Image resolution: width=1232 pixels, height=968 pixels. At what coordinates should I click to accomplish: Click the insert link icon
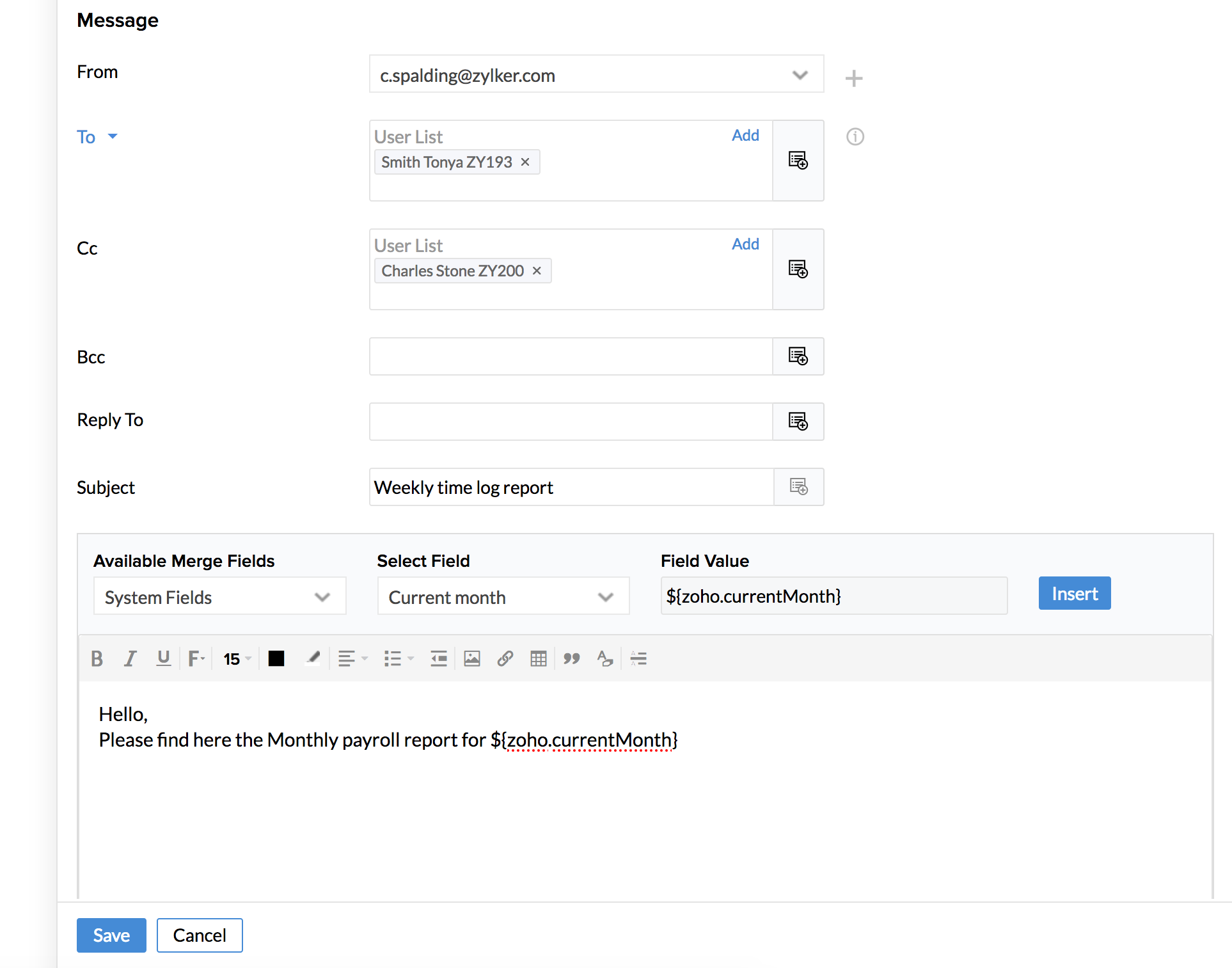coord(505,658)
